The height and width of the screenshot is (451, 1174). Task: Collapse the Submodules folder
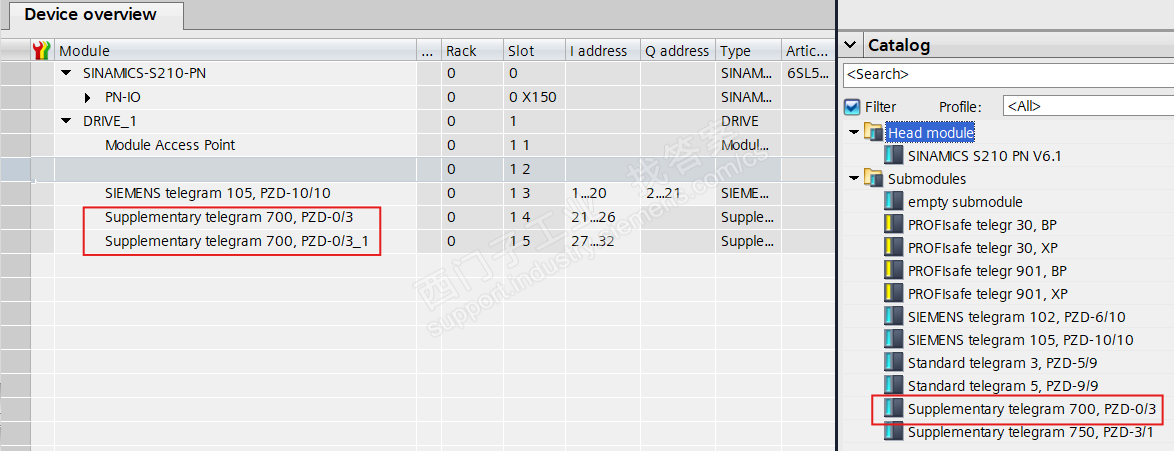(x=853, y=178)
